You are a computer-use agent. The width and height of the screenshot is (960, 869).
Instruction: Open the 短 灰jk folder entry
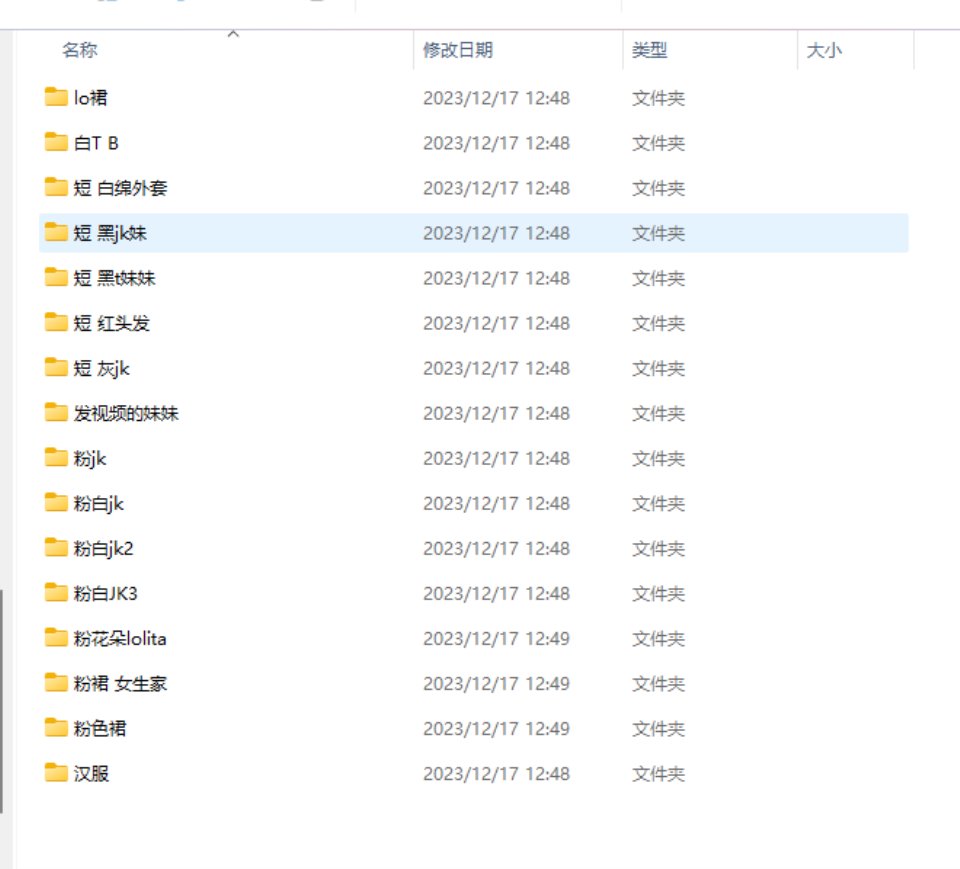pyautogui.click(x=95, y=368)
